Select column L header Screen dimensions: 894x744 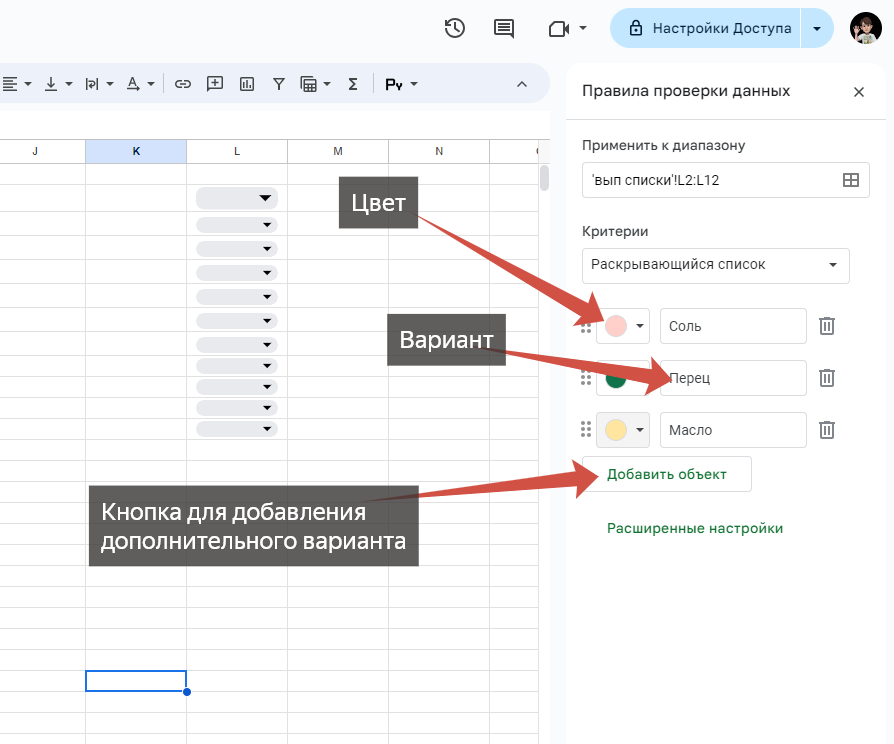[237, 151]
